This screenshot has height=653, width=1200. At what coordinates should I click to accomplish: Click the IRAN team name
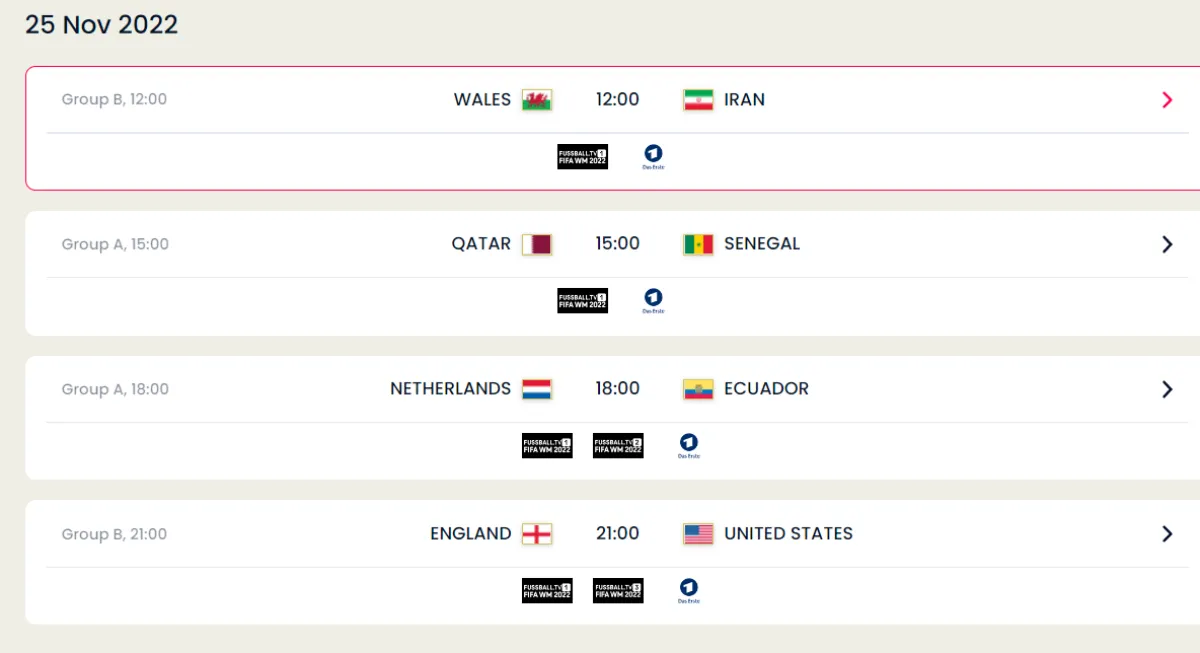(744, 100)
